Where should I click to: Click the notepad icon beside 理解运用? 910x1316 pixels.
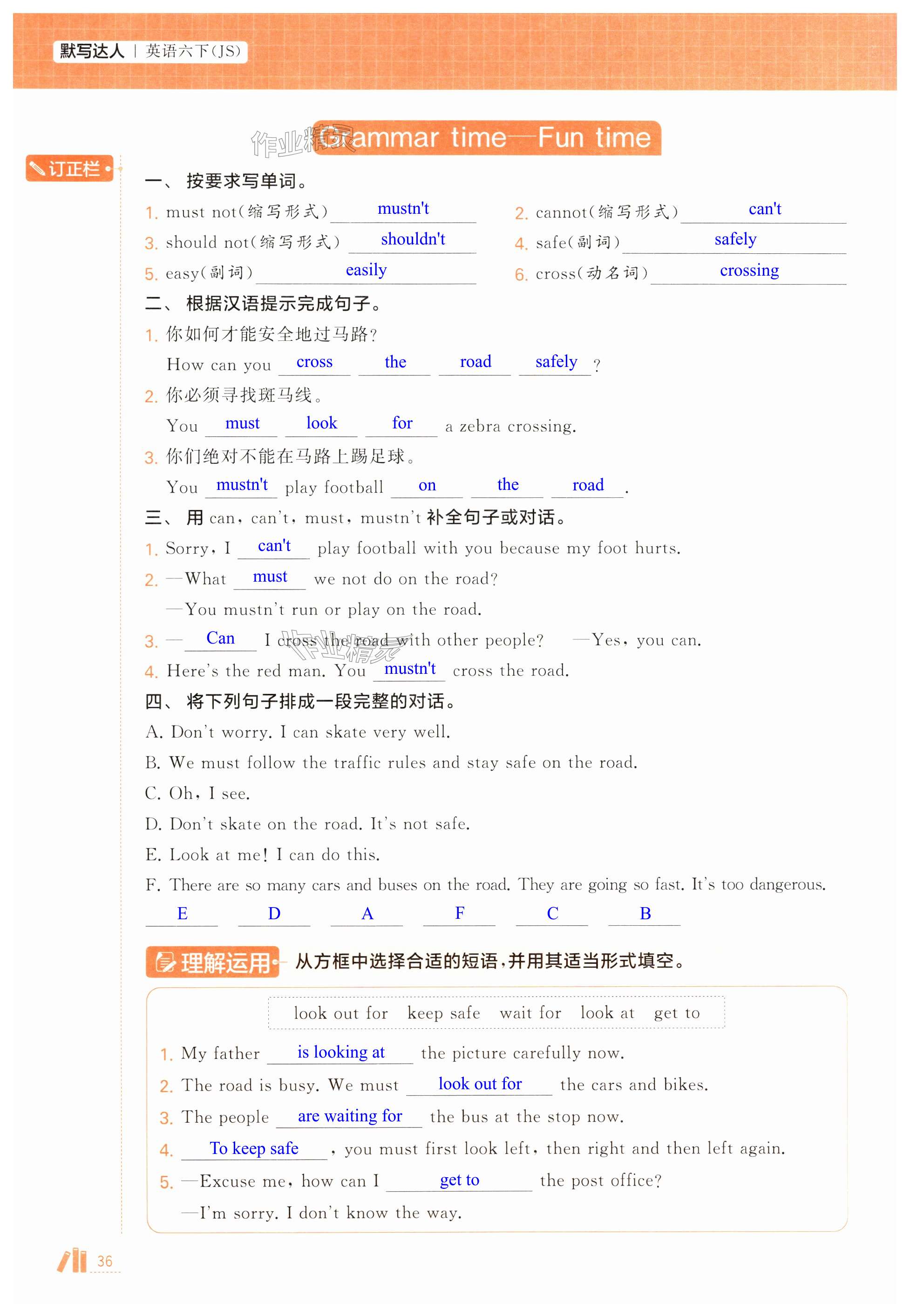(166, 962)
